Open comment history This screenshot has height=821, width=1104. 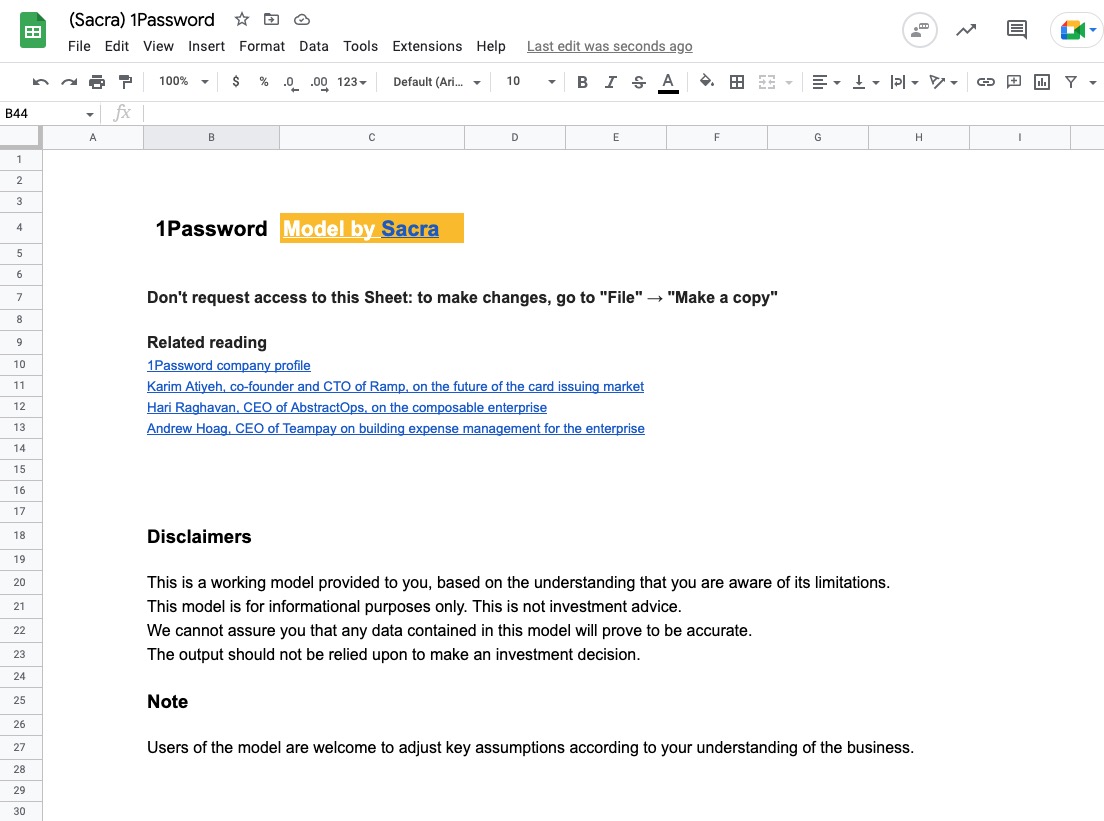1016,30
